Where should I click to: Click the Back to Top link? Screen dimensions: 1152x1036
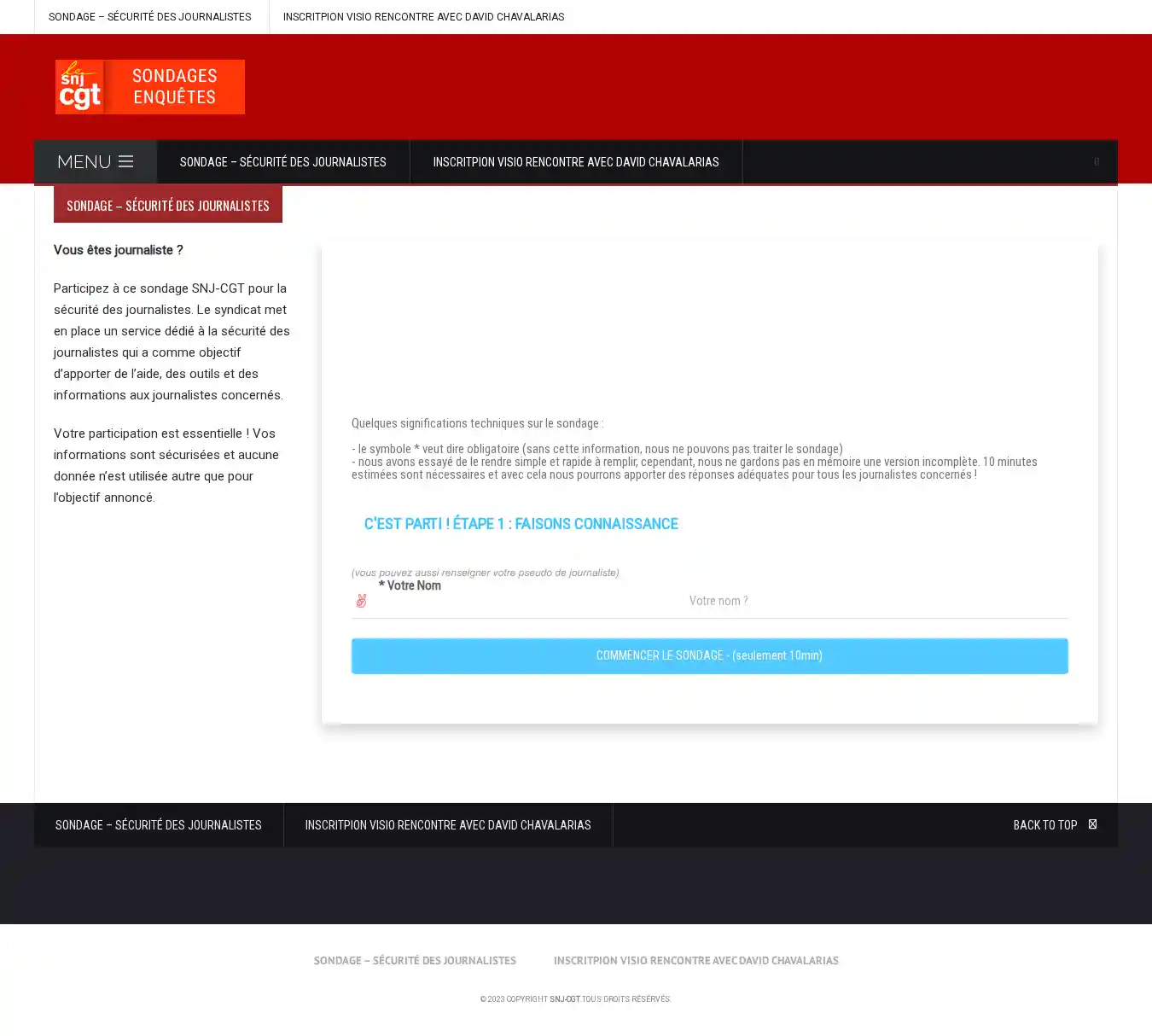tap(1044, 825)
